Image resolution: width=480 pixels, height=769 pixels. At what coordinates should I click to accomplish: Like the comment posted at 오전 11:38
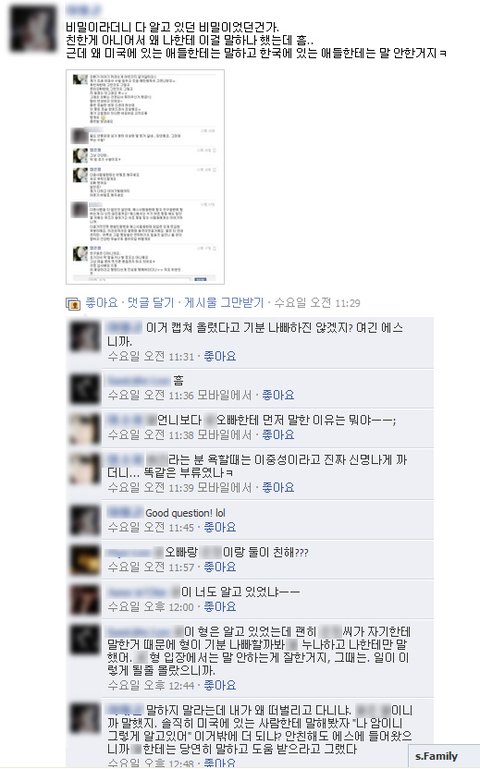(x=278, y=435)
